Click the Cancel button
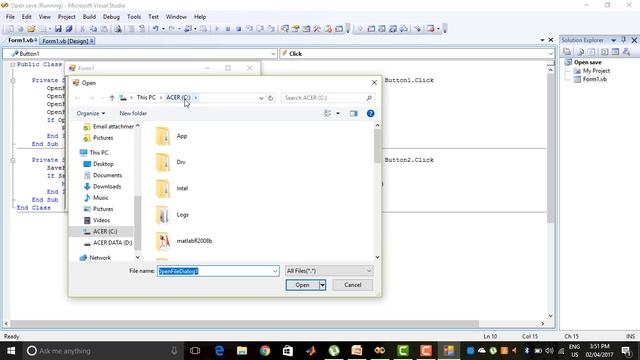 [x=353, y=285]
